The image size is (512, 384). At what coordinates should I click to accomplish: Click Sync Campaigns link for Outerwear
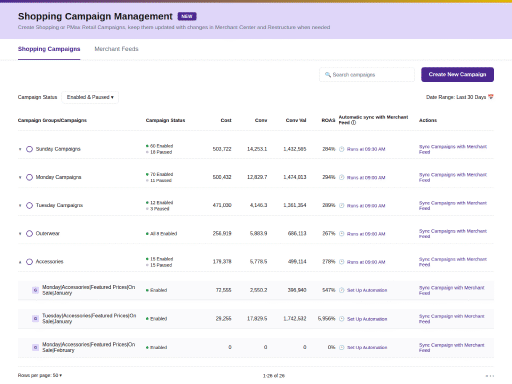pyautogui.click(x=453, y=234)
